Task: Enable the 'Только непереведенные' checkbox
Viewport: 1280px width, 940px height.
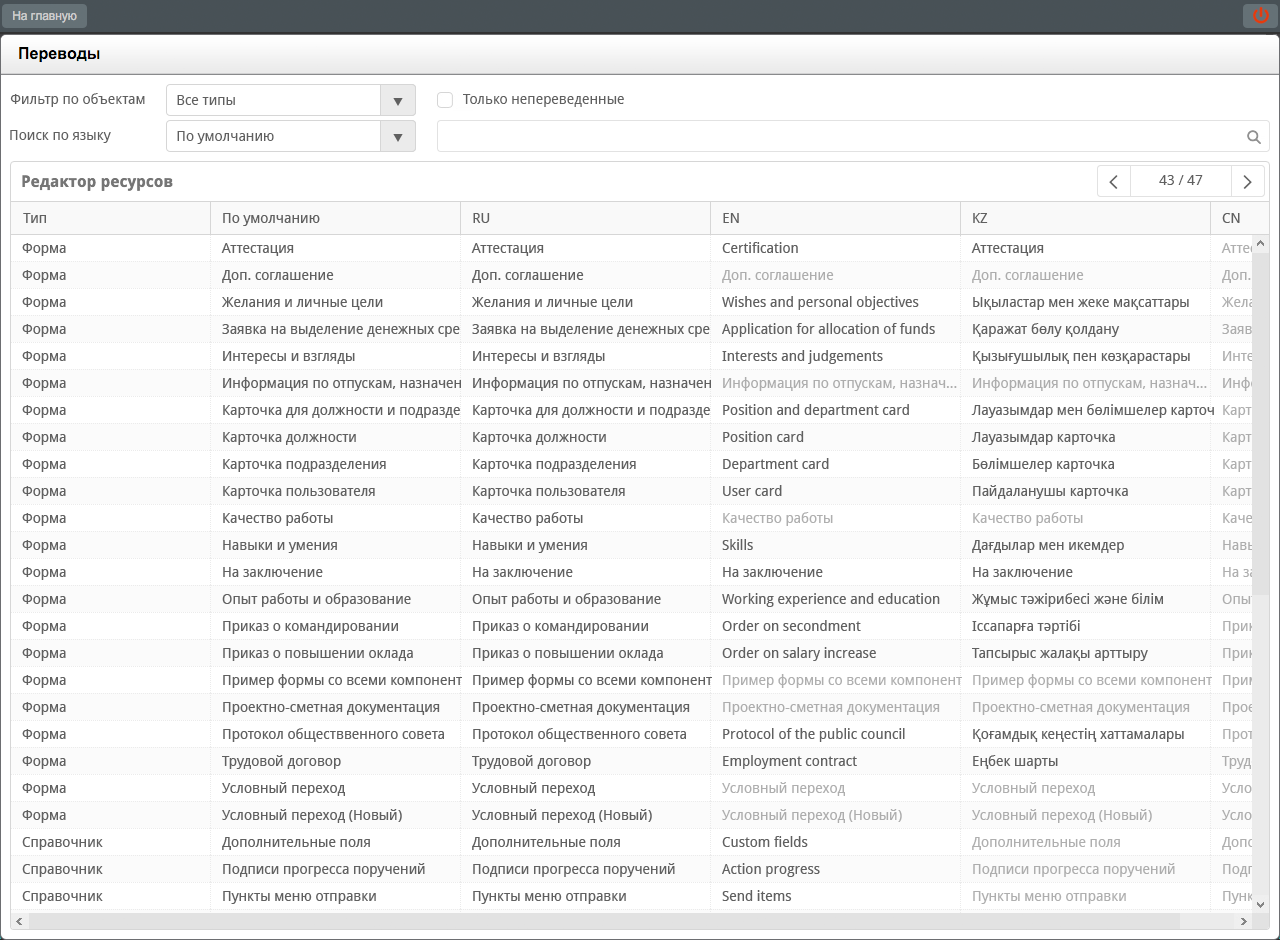Action: pyautogui.click(x=446, y=100)
